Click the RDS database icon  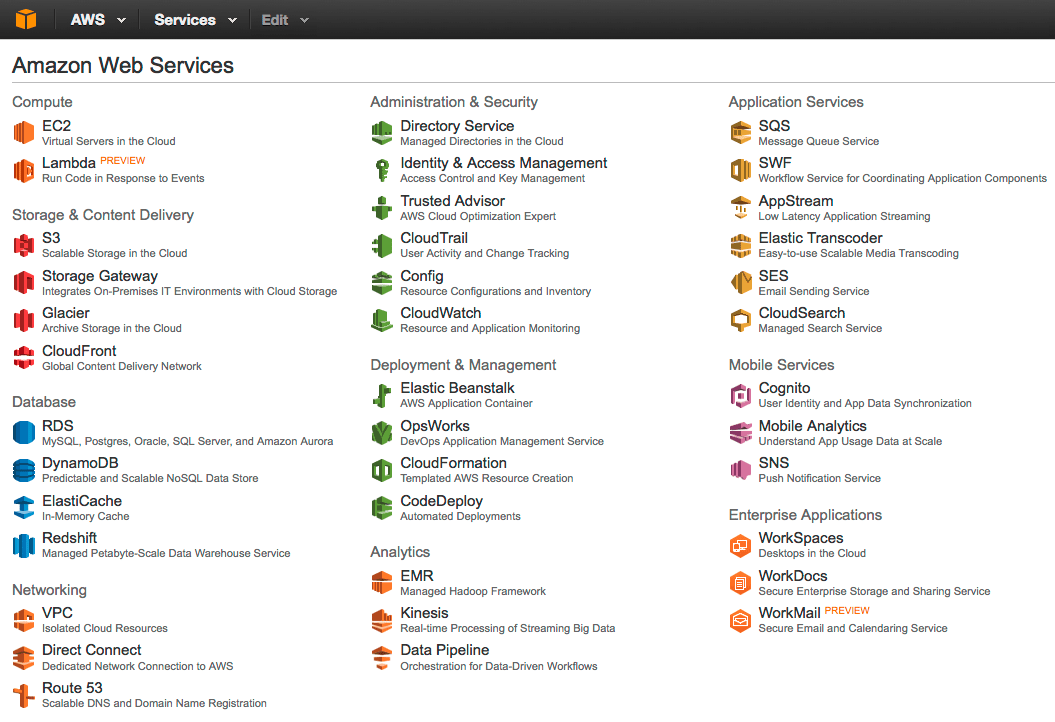point(24,431)
